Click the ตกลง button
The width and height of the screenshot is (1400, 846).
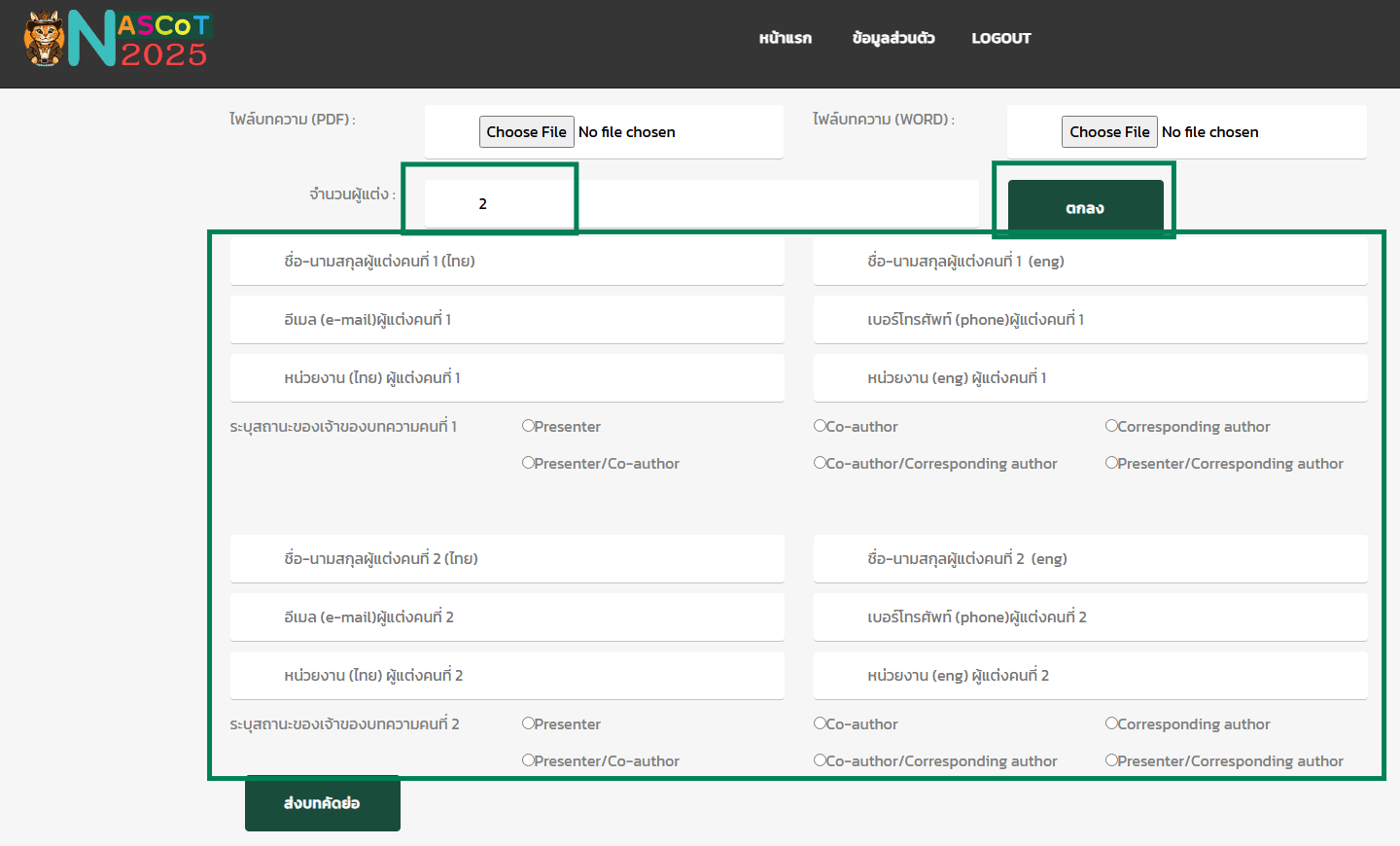pyautogui.click(x=1085, y=207)
